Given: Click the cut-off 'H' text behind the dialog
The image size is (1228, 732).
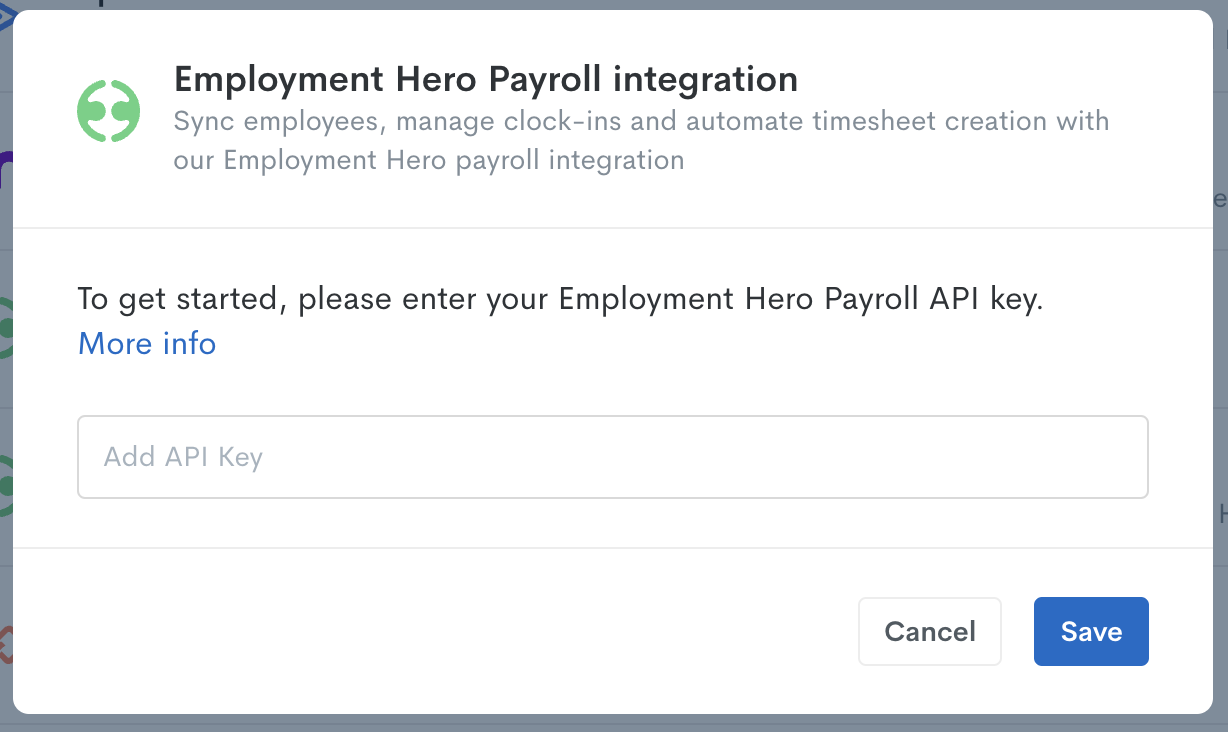Looking at the screenshot, I should pos(1222,514).
